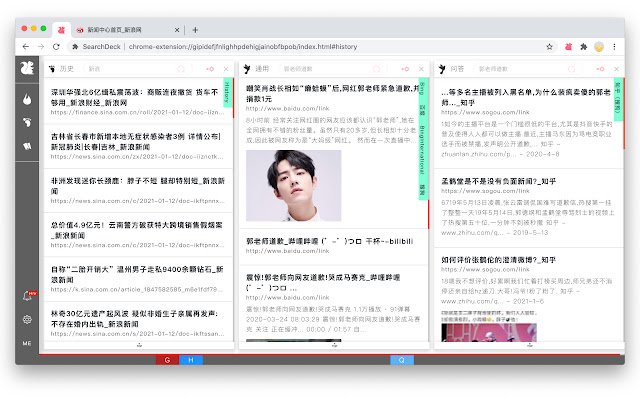640x400 pixels.
Task: Open the cards deck icon in sidebar
Action: (x=27, y=146)
